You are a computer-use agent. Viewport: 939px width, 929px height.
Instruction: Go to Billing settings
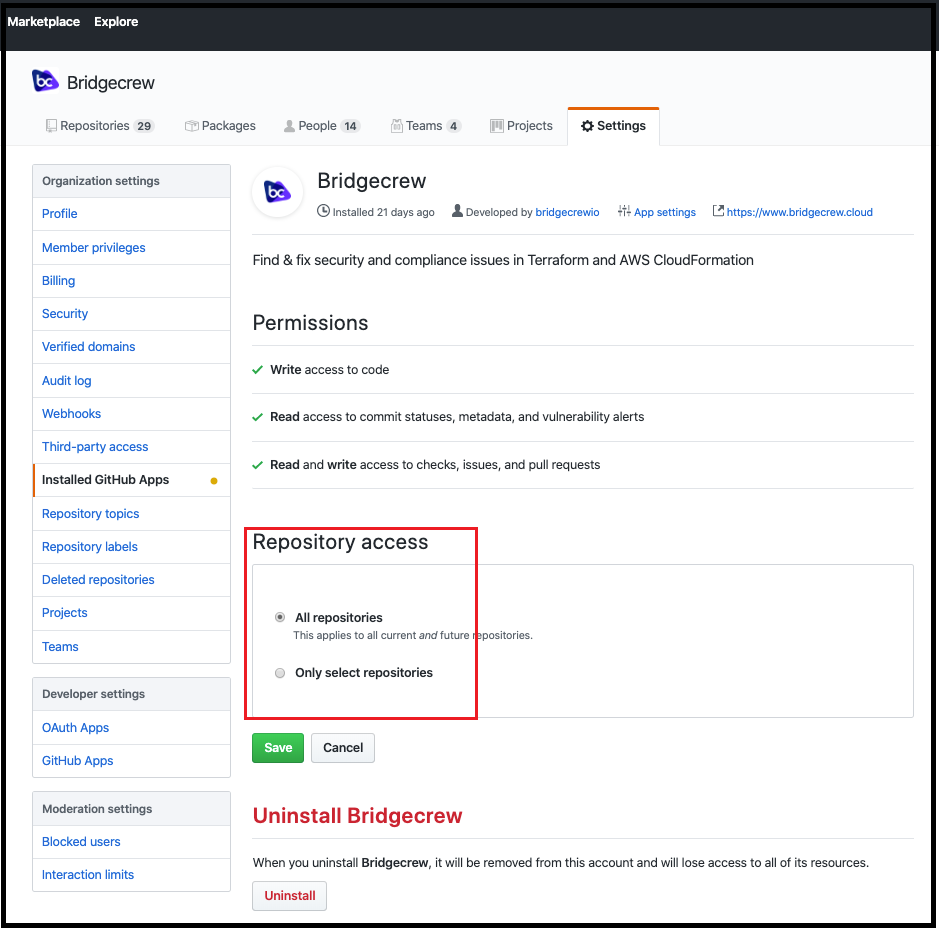click(x=132, y=281)
